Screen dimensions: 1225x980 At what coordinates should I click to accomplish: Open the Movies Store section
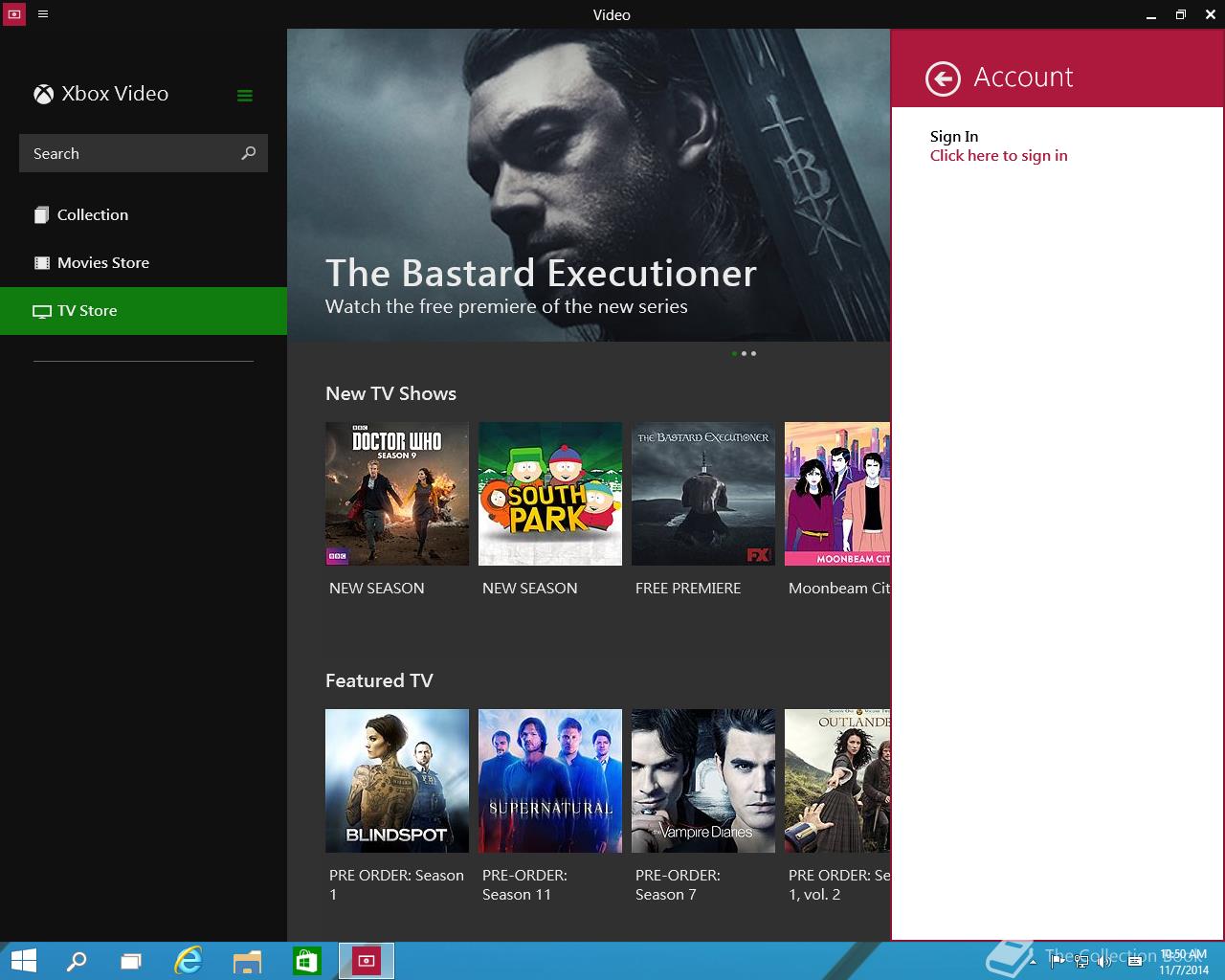point(144,263)
